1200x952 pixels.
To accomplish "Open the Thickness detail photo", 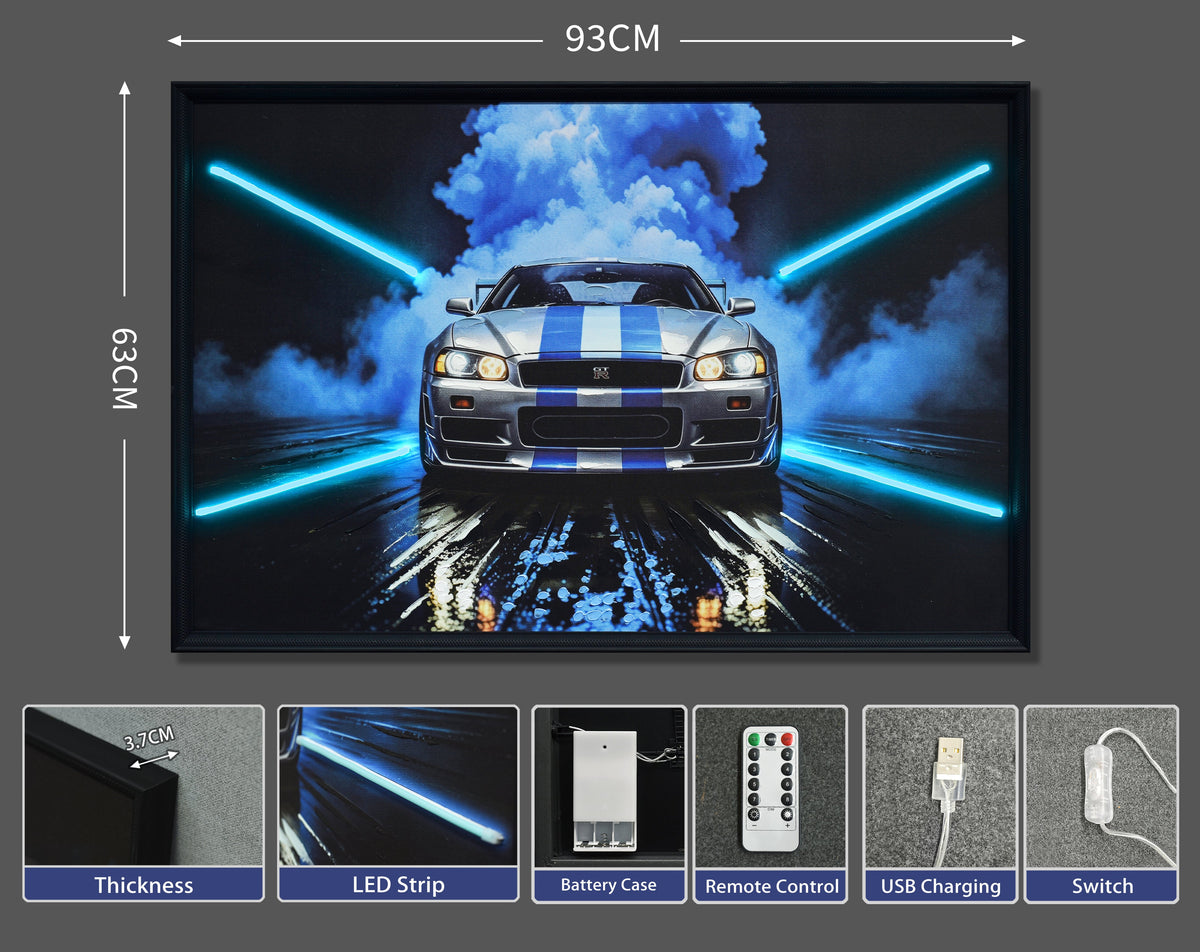I will 144,786.
